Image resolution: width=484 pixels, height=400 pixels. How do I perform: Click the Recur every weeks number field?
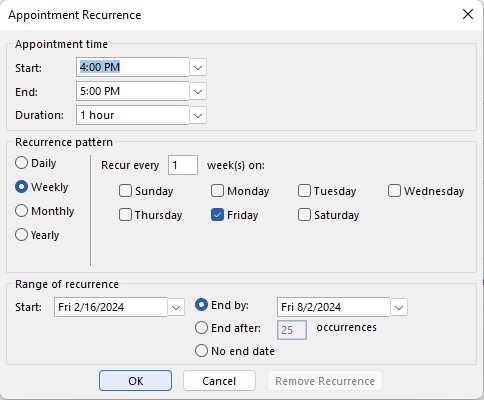pyautogui.click(x=183, y=165)
